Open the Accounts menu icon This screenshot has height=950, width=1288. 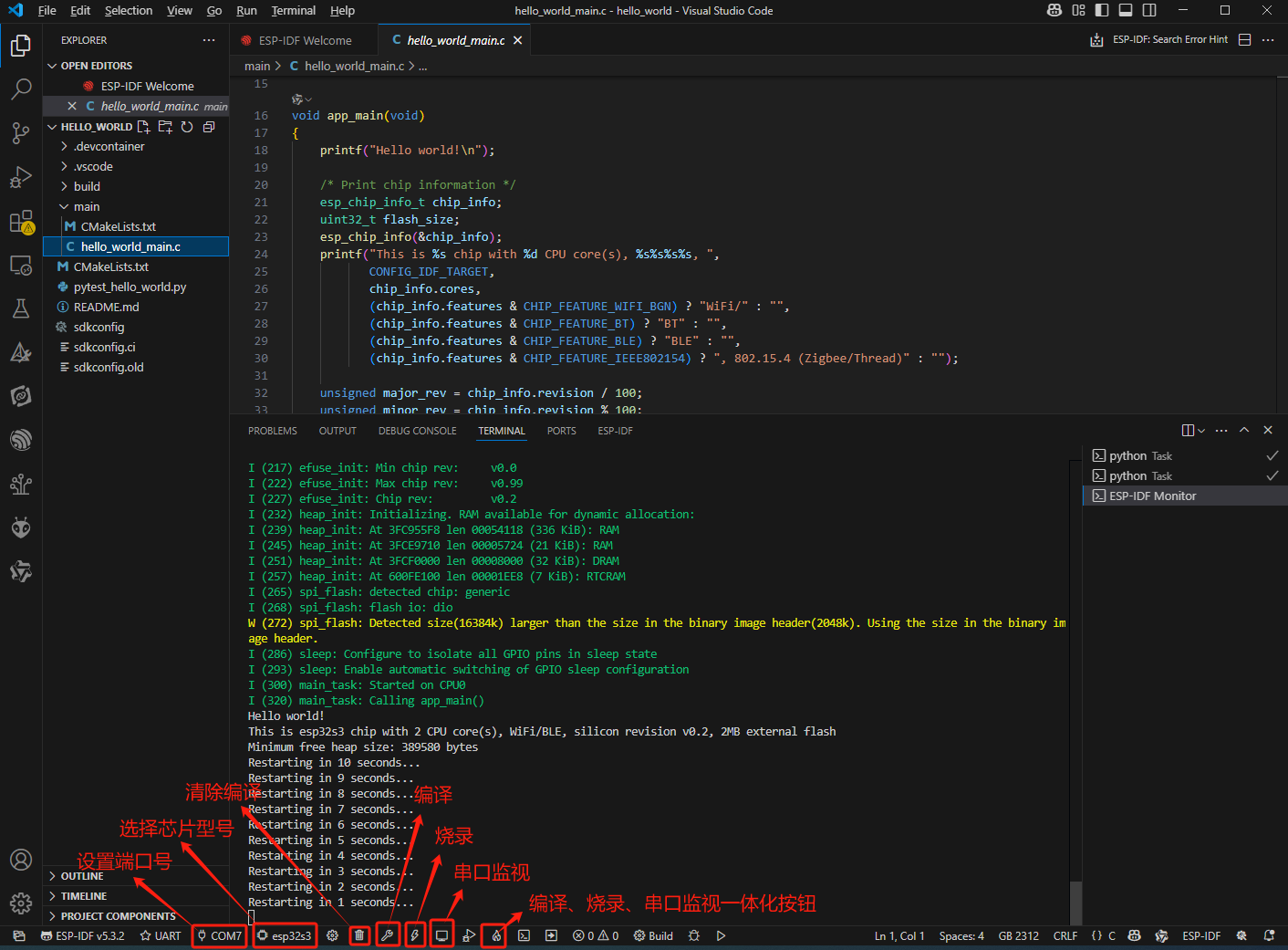21,860
